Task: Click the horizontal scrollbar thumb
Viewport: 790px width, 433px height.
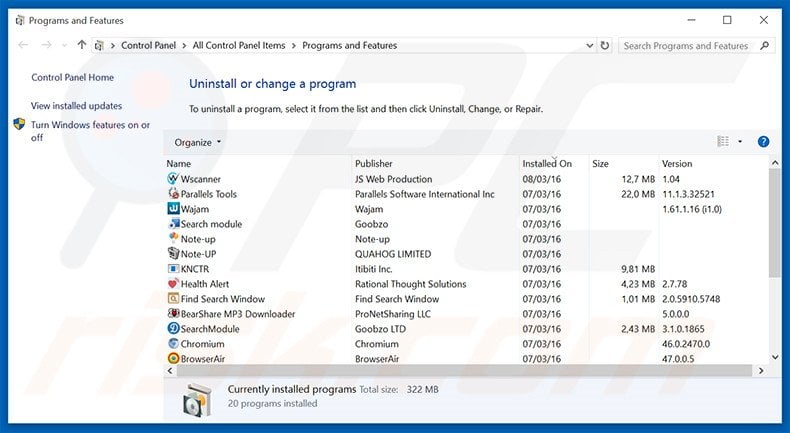Action: [x=465, y=370]
